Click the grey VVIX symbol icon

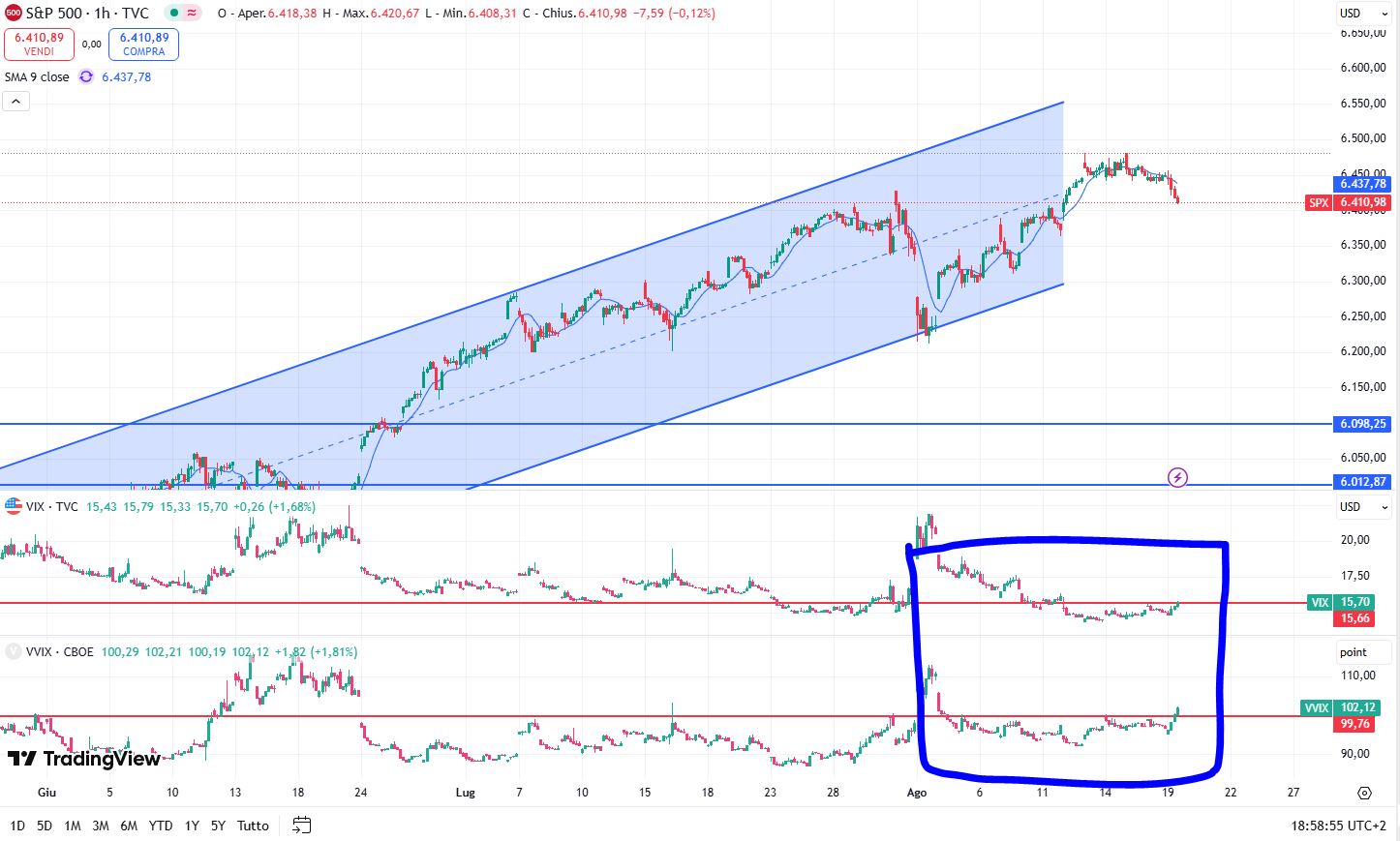pyautogui.click(x=14, y=651)
